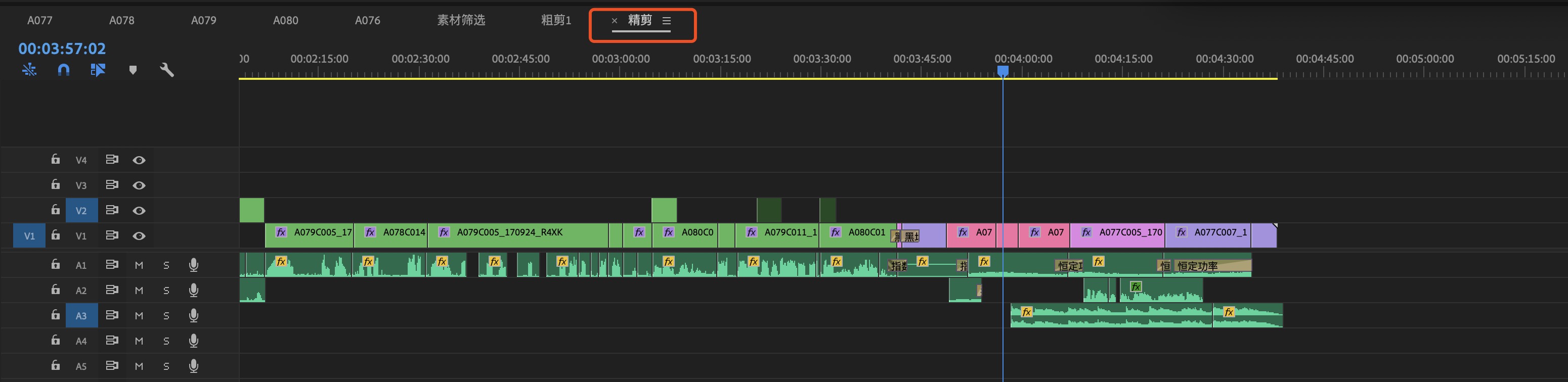Open the 素材筛选 sequence tab
The height and width of the screenshot is (382, 1568).
[461, 21]
